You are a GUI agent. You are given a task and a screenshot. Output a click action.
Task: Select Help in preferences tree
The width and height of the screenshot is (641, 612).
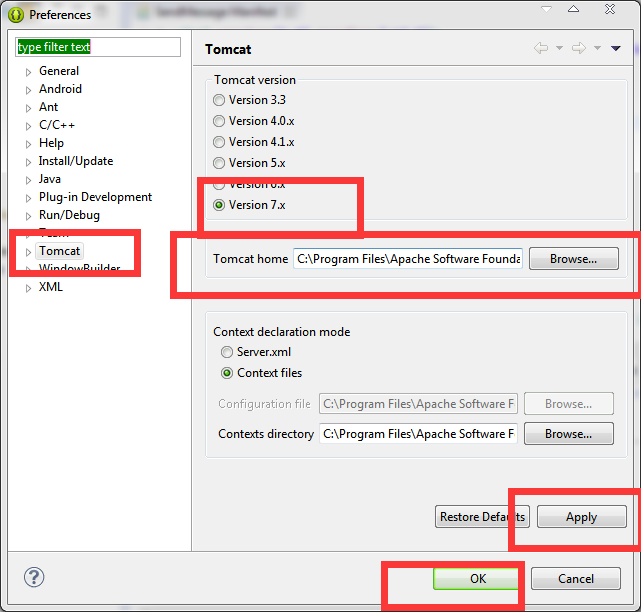(52, 143)
